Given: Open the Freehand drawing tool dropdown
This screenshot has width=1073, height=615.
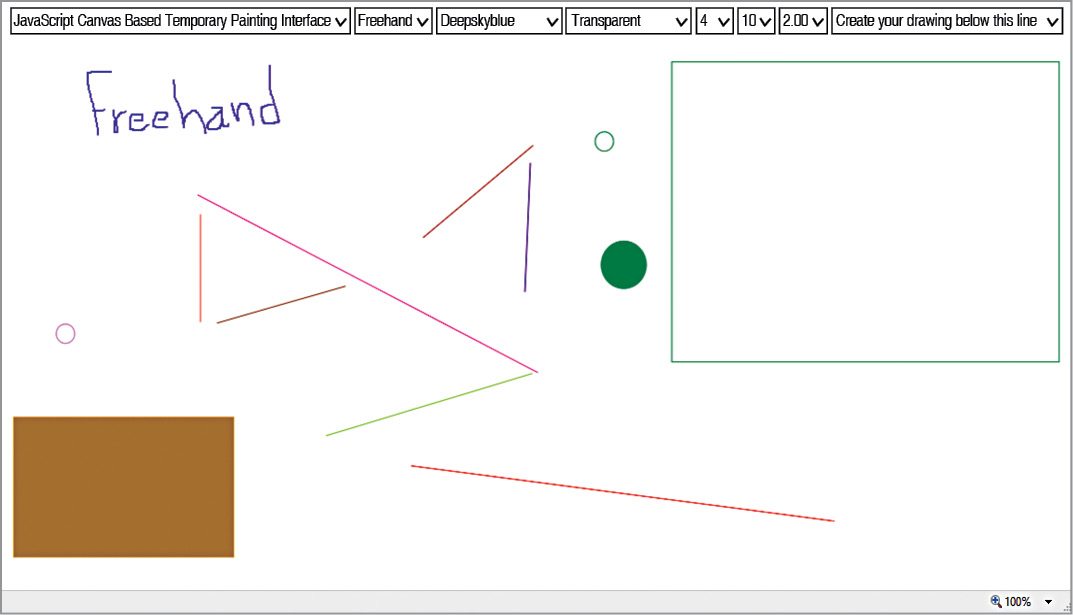Looking at the screenshot, I should point(393,21).
